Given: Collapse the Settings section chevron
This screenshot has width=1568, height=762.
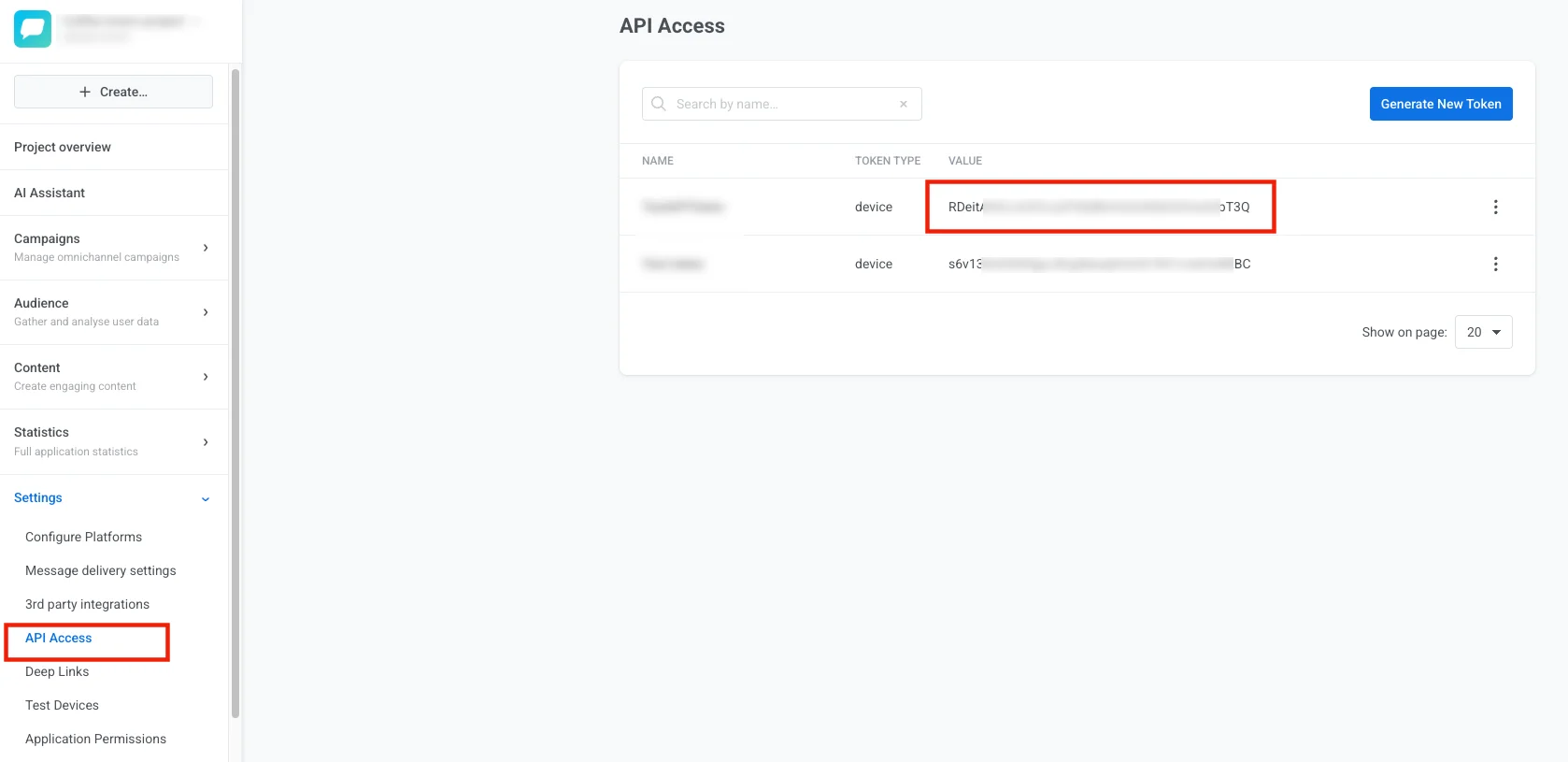Looking at the screenshot, I should (206, 498).
